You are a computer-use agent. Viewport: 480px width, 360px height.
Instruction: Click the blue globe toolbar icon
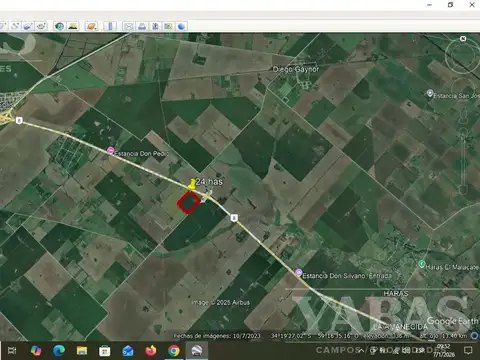pyautogui.click(x=181, y=26)
